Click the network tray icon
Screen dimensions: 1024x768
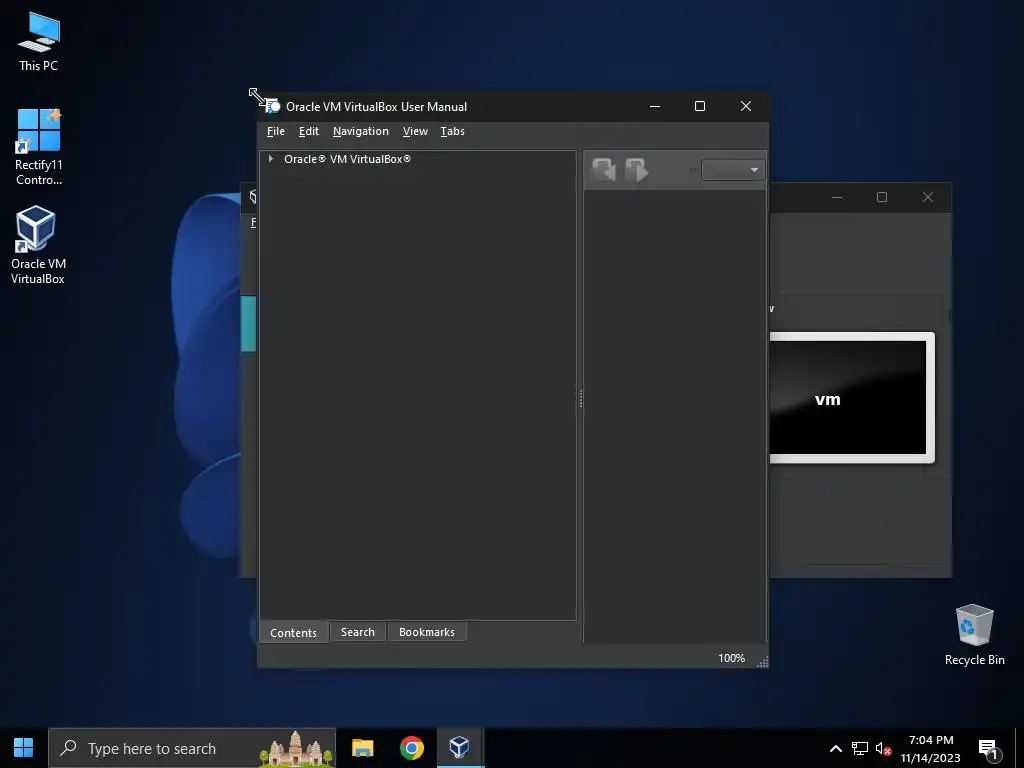click(x=860, y=748)
